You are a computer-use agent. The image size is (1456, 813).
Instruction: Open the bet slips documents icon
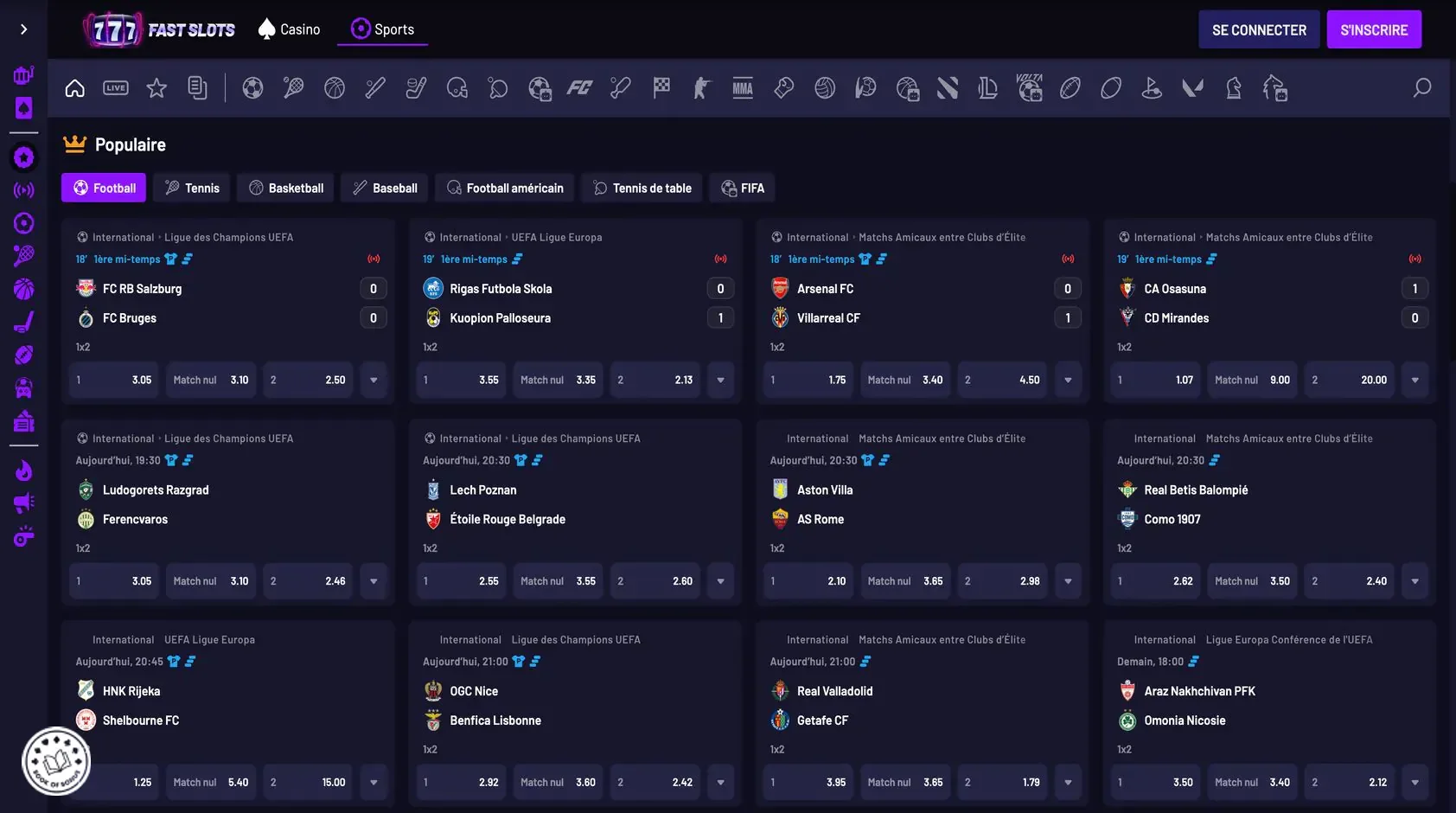[x=197, y=88]
